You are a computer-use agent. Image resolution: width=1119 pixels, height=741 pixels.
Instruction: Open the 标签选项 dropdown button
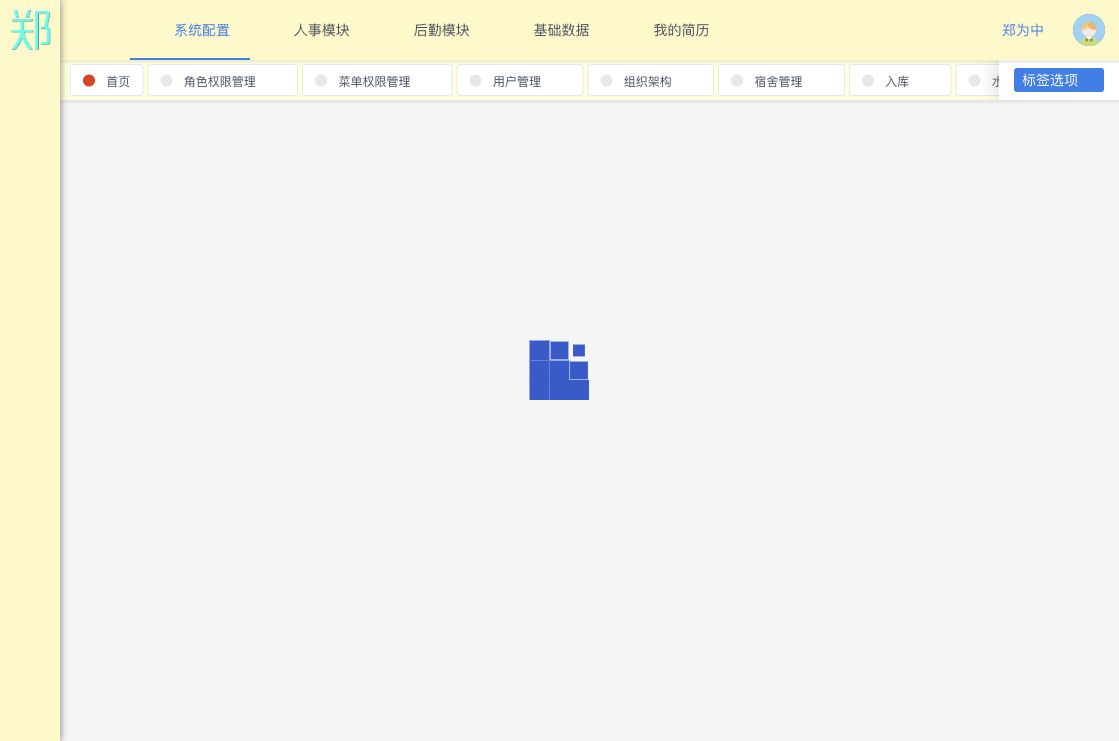[1058, 80]
